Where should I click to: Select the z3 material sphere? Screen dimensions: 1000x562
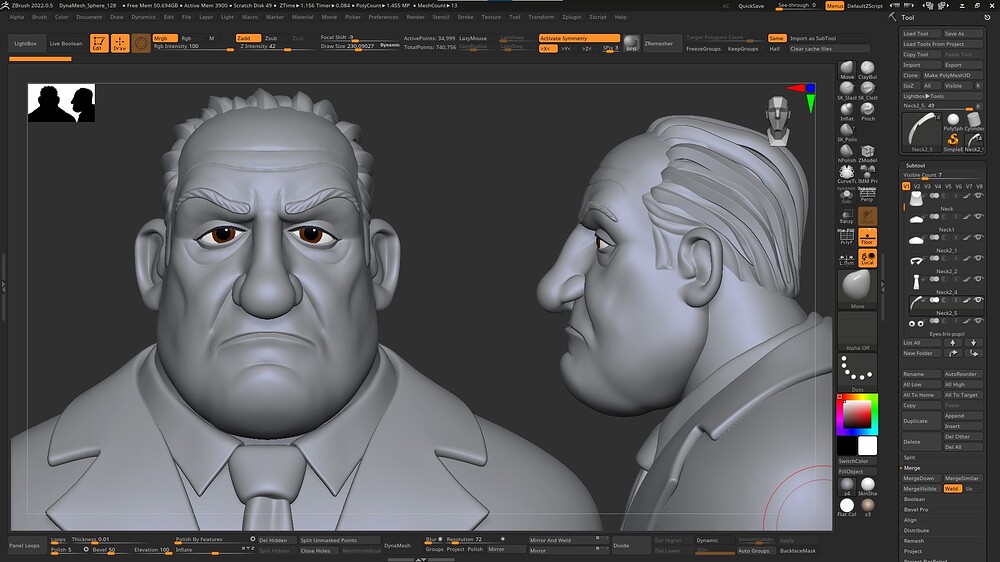pos(867,507)
